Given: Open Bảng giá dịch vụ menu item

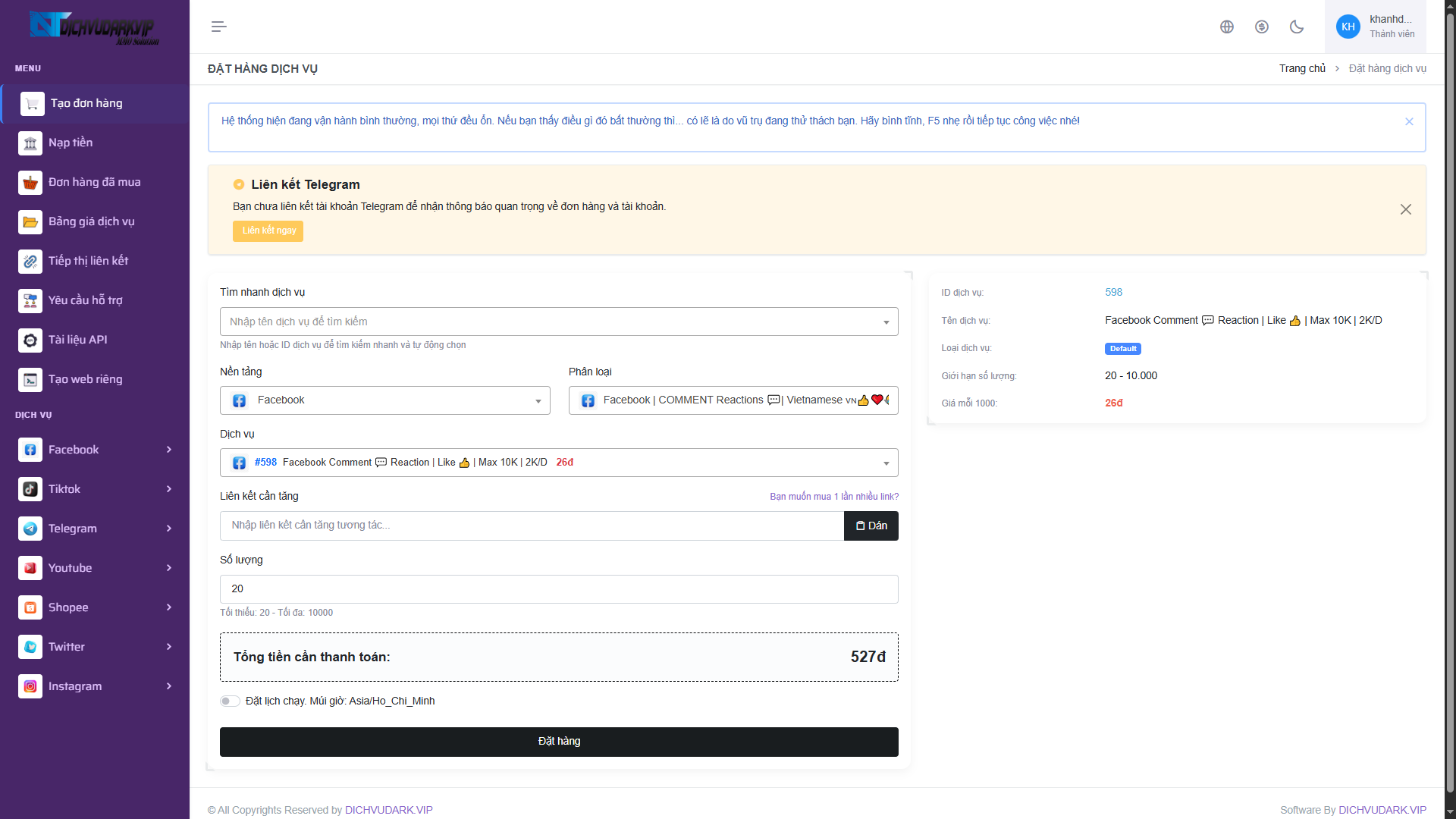Looking at the screenshot, I should pyautogui.click(x=91, y=221).
